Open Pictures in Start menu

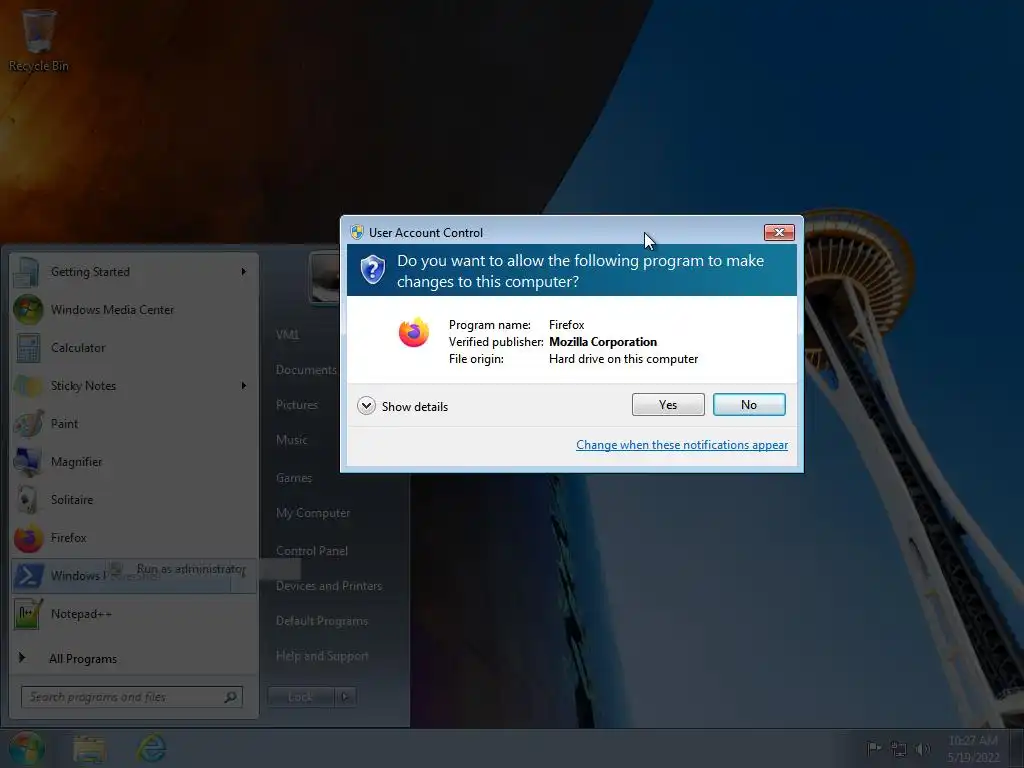pos(296,405)
